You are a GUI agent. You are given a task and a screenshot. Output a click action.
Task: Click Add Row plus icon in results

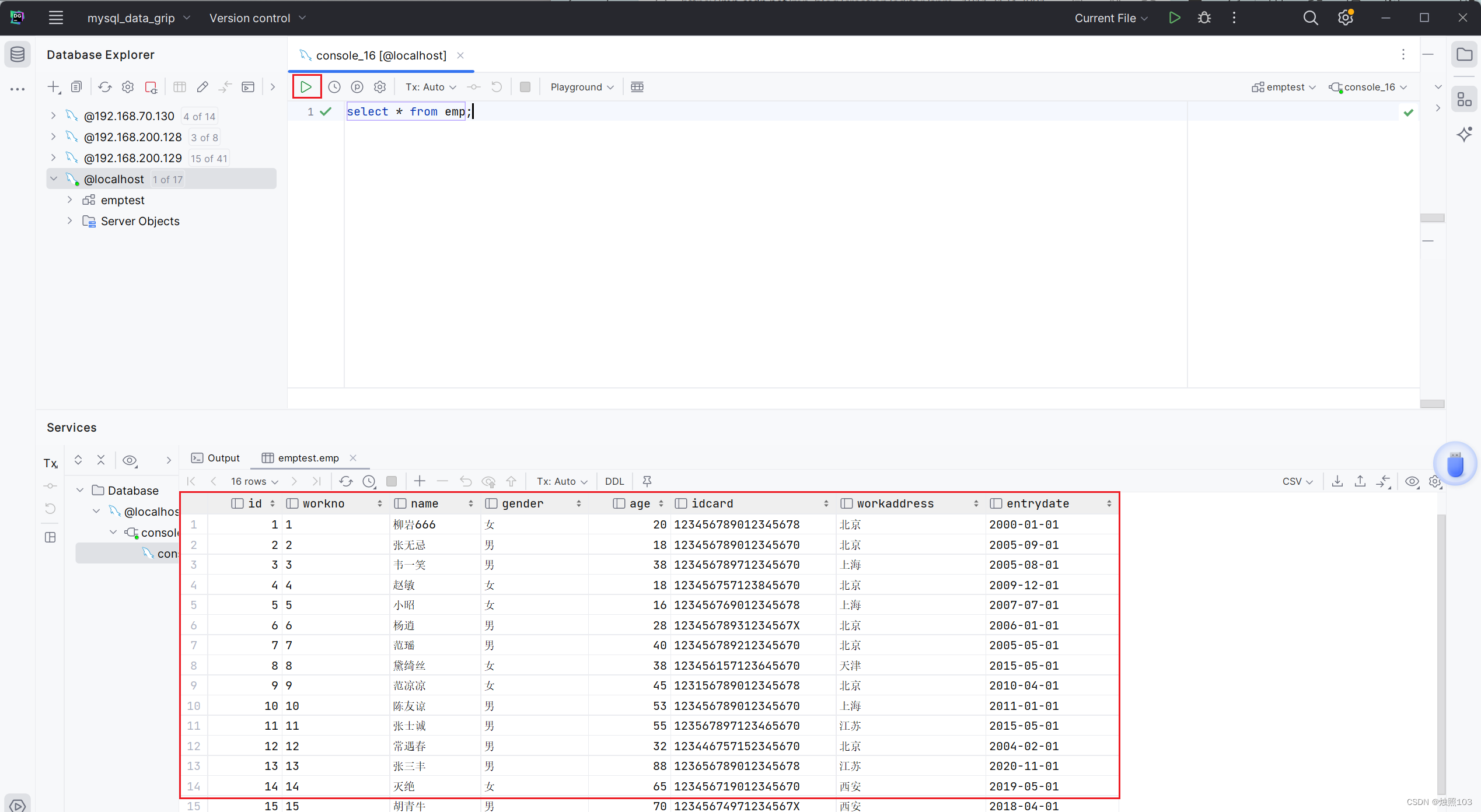tap(420, 481)
